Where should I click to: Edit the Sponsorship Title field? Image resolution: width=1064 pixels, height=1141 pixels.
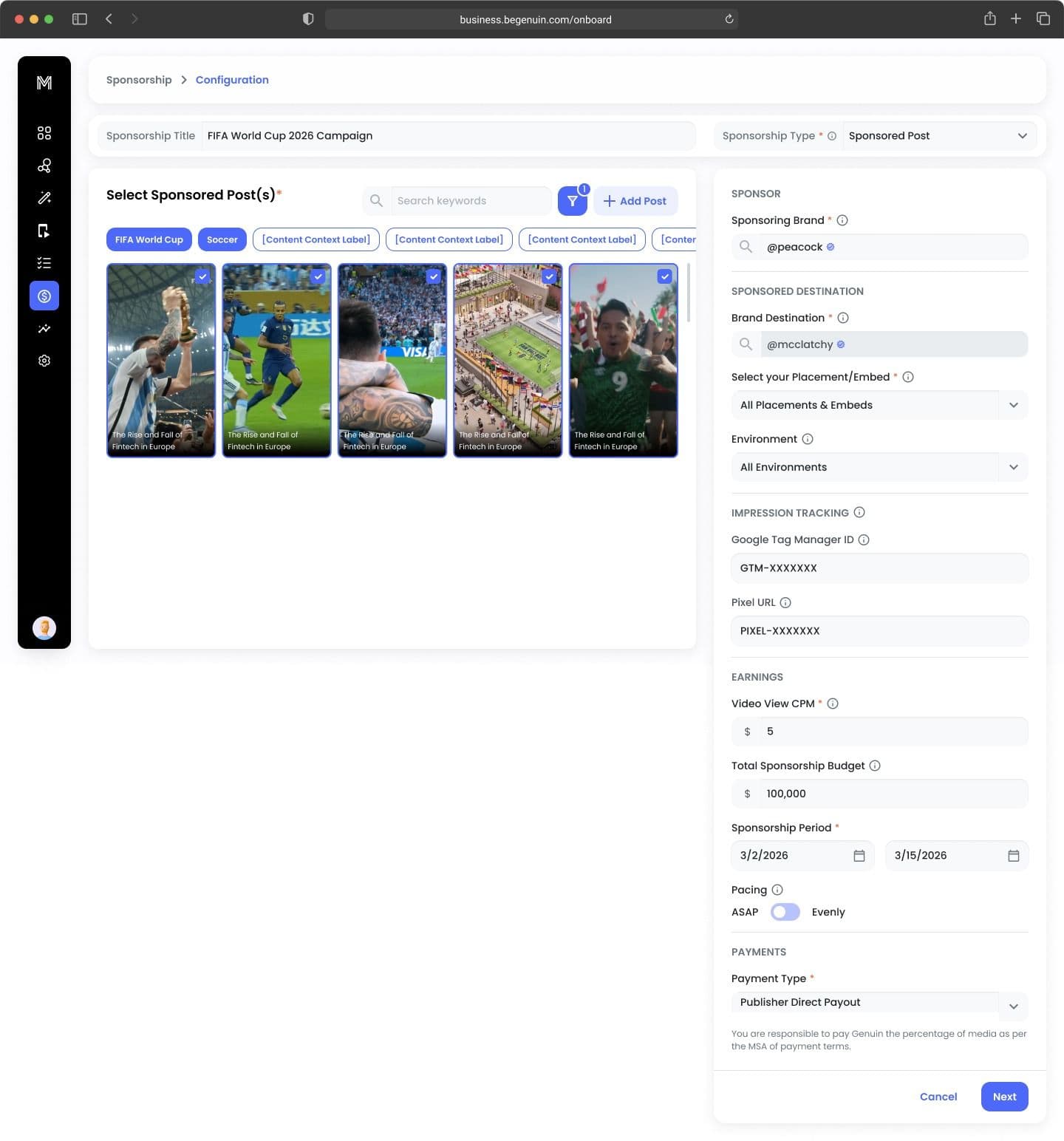click(x=448, y=136)
